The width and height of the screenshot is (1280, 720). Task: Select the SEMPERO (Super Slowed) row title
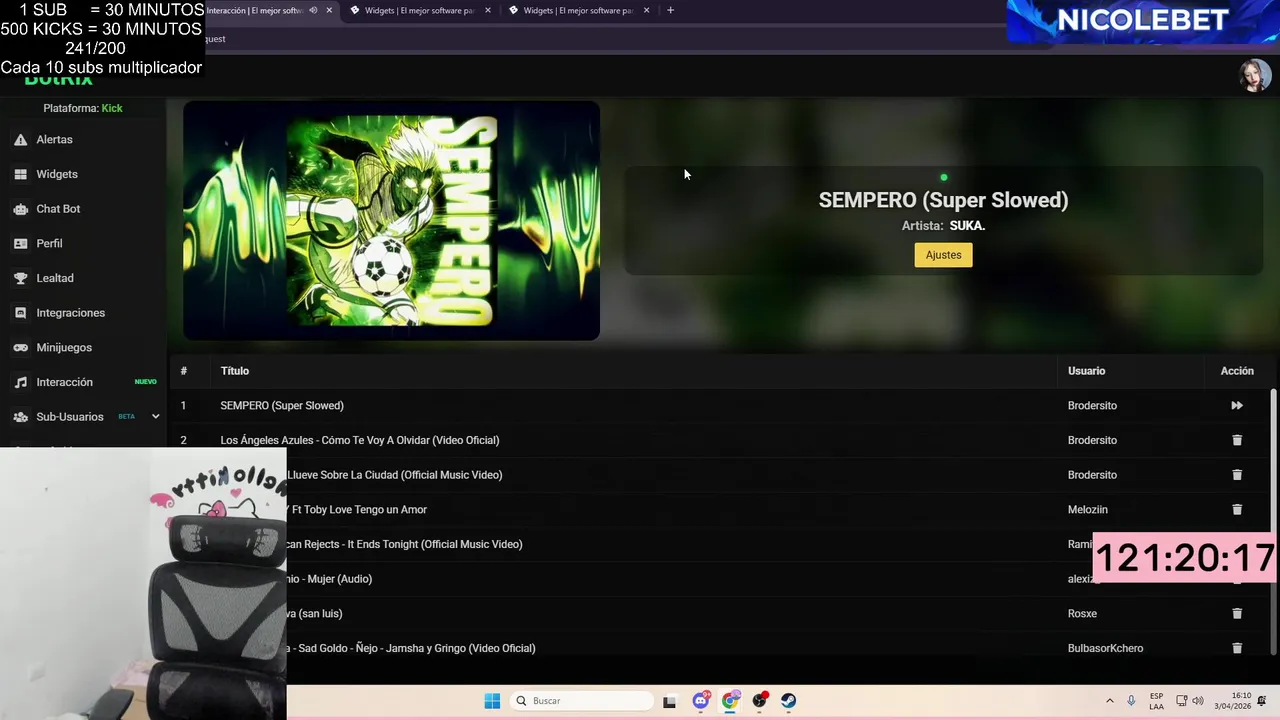[282, 405]
